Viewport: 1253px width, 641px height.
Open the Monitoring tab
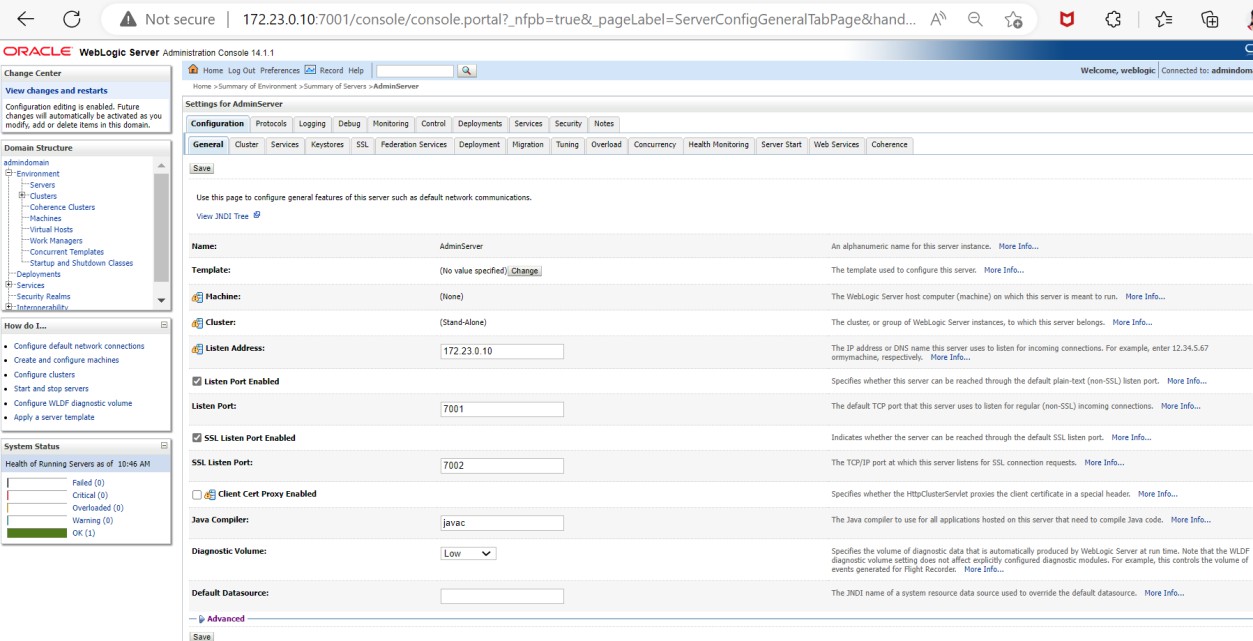(x=390, y=124)
